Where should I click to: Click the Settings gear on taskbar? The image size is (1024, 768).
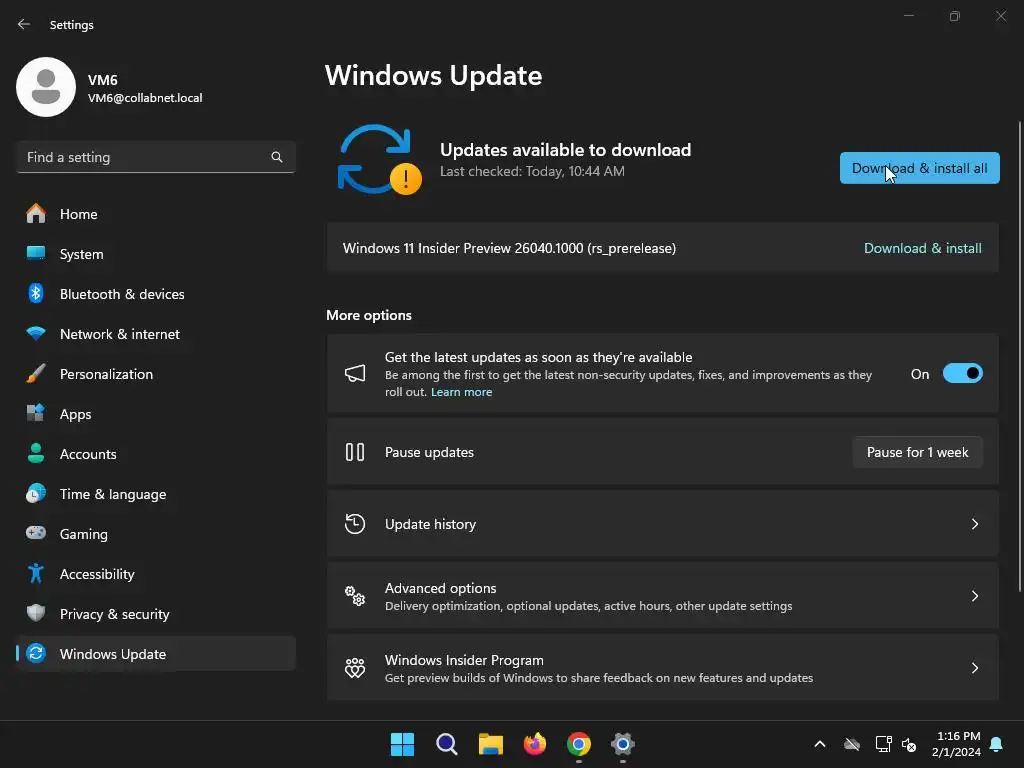pyautogui.click(x=623, y=744)
